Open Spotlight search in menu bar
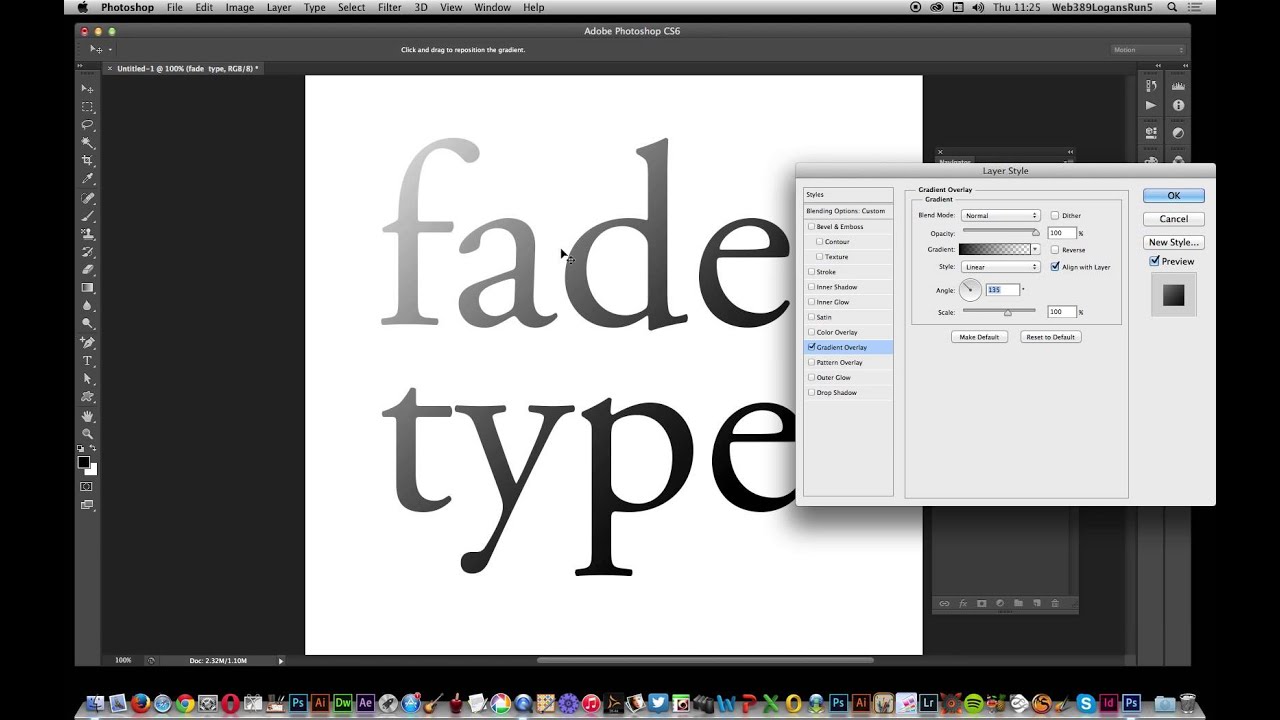 [x=1170, y=7]
